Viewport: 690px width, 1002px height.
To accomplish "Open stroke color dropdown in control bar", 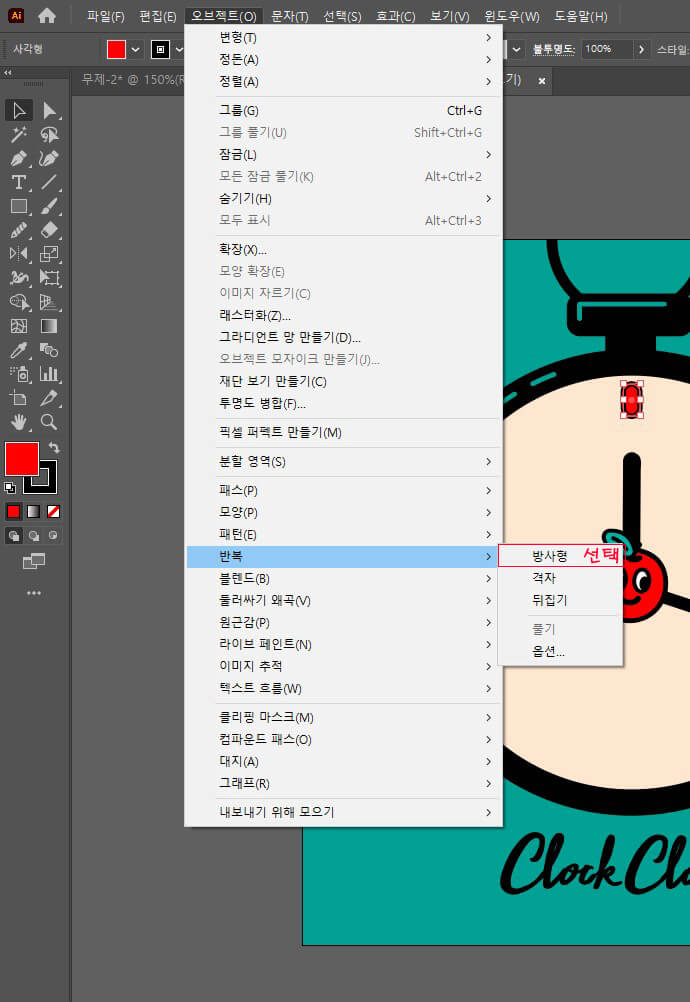I will tap(180, 49).
